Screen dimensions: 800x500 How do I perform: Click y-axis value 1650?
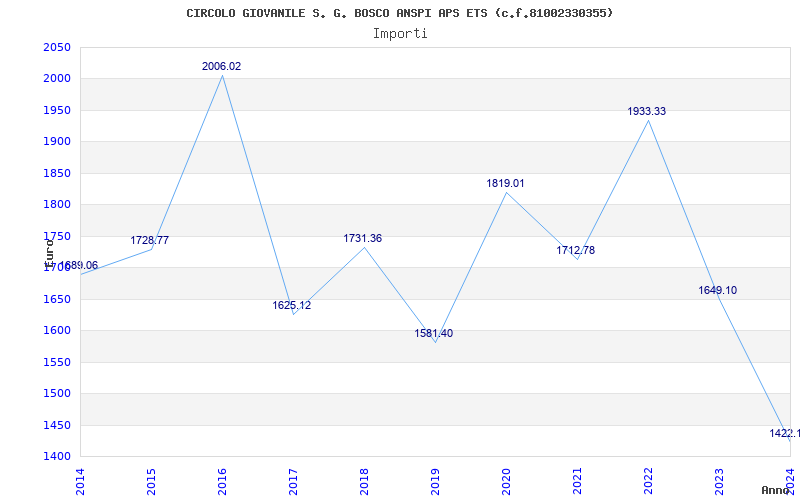[57, 299]
